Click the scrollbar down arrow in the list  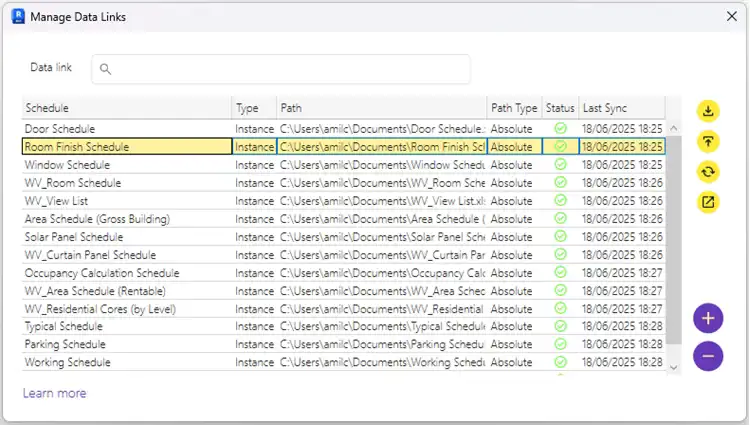(673, 367)
